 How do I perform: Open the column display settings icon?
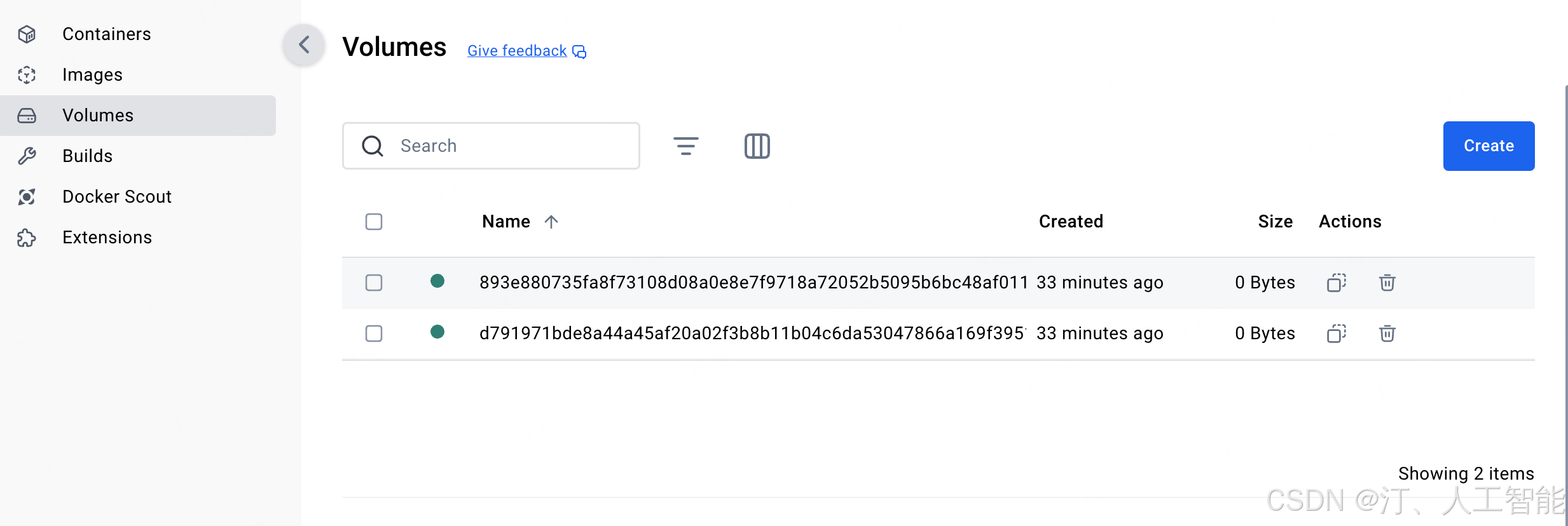[x=757, y=146]
